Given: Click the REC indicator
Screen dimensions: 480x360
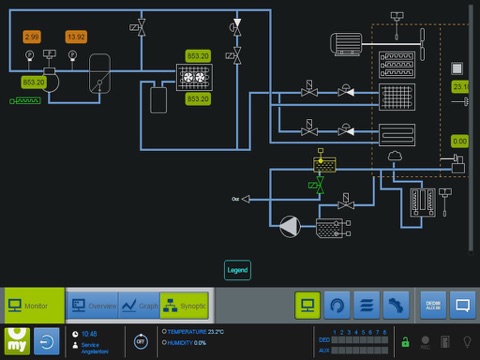Looking at the screenshot, I should click(x=425, y=342).
